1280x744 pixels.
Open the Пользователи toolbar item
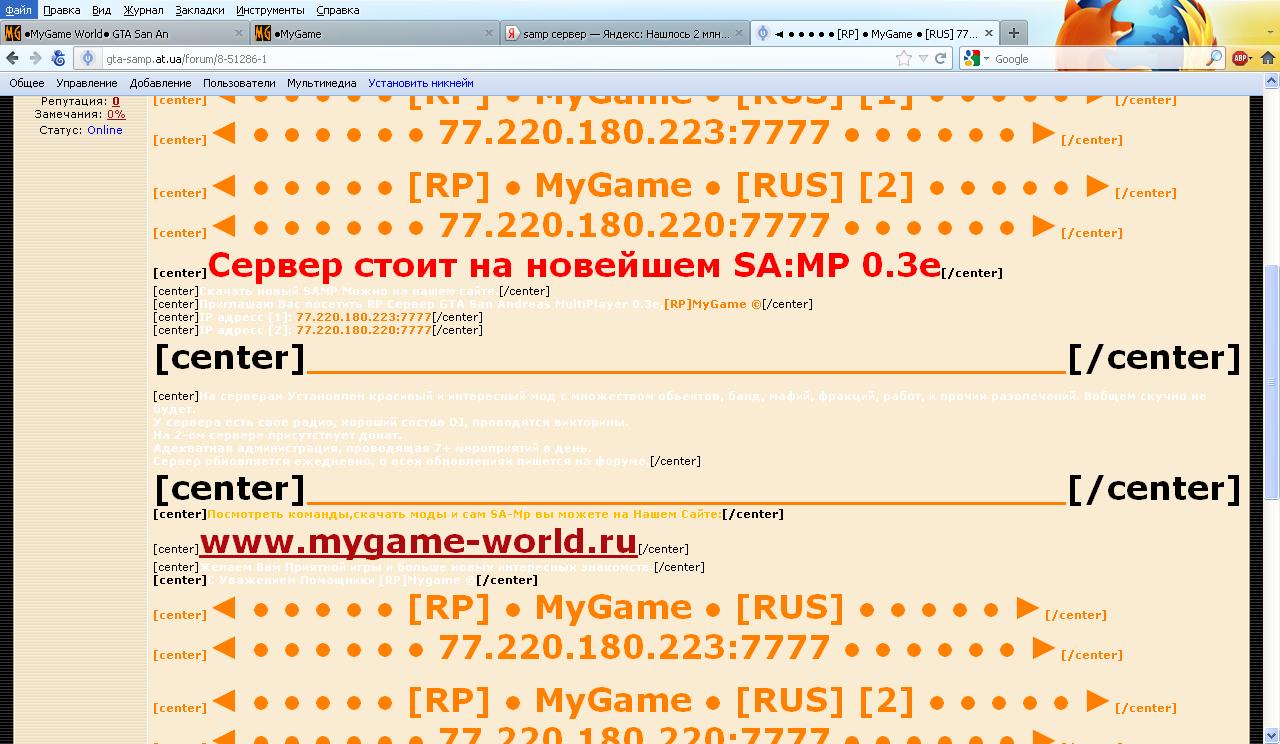239,83
